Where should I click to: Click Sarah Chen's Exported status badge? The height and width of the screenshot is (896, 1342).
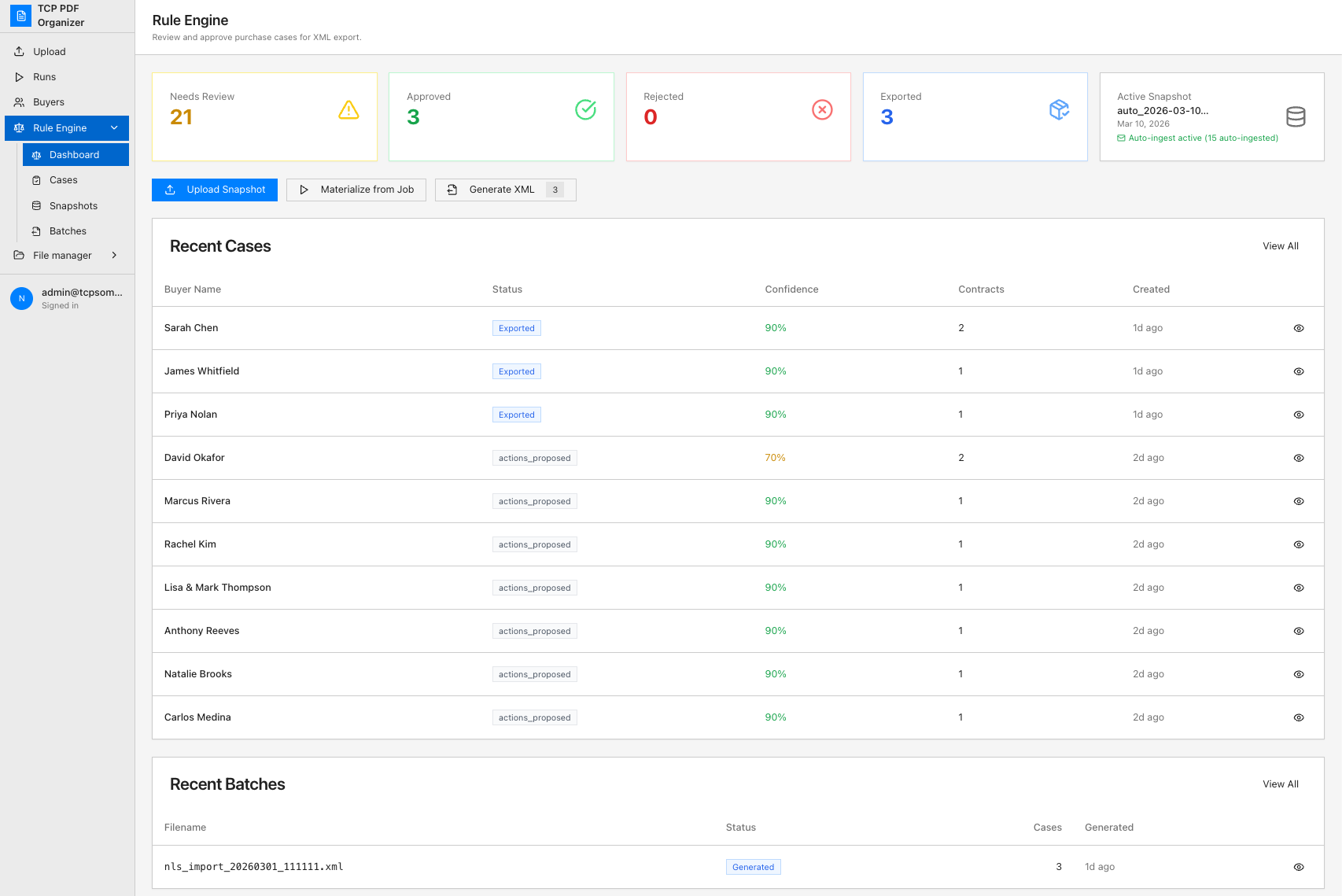coord(517,329)
